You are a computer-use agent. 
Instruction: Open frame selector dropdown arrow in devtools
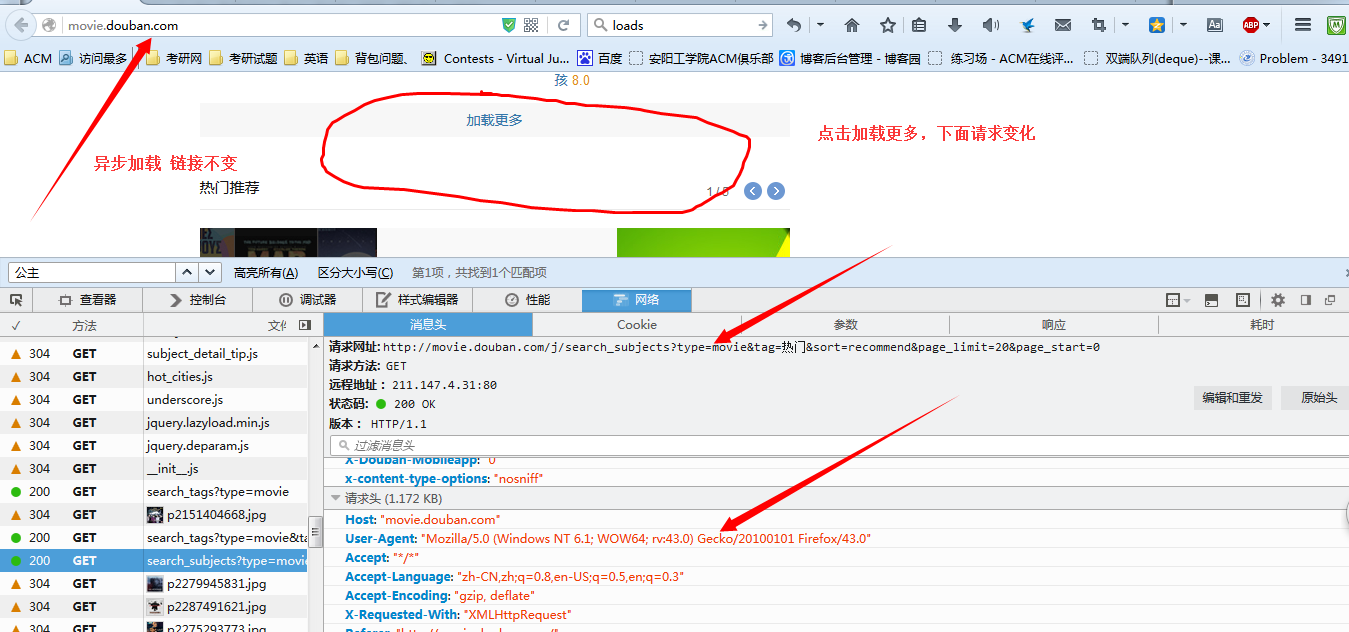point(1187,300)
